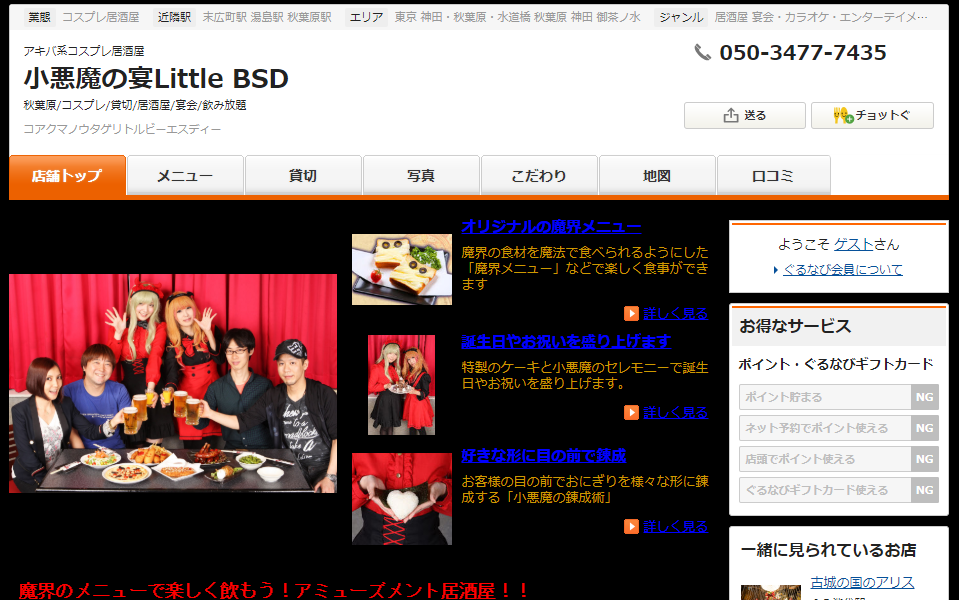Click the NG badge beside ポイント貯まる
This screenshot has width=959, height=600.
[924, 397]
